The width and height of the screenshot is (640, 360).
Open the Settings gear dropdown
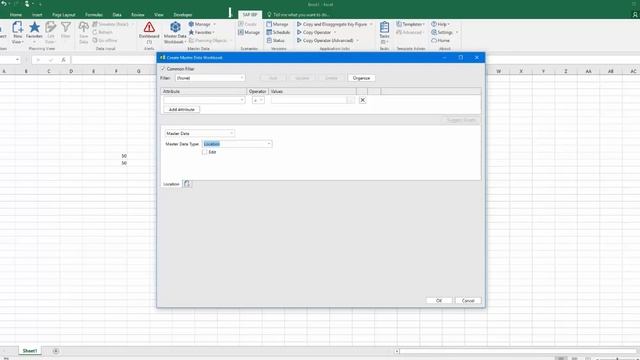[444, 32]
